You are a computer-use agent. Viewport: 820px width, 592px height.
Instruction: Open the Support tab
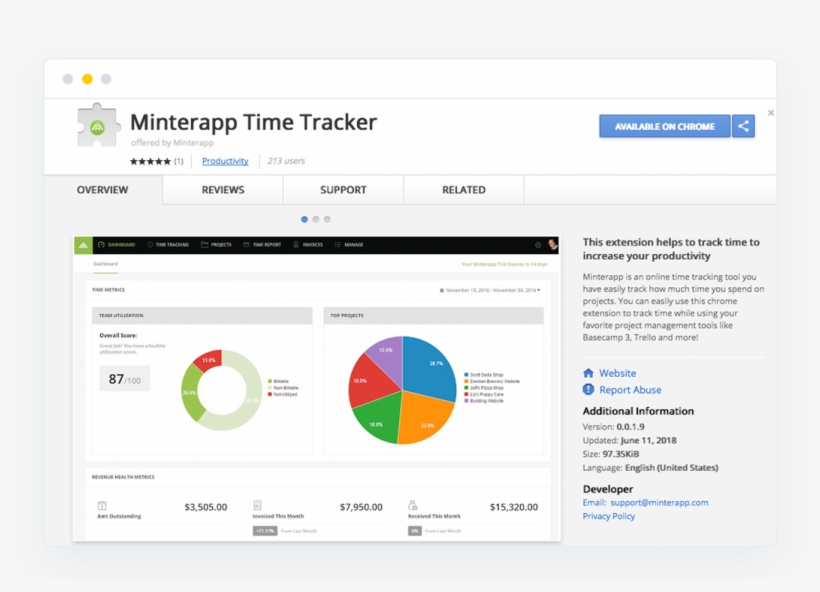[x=343, y=190]
